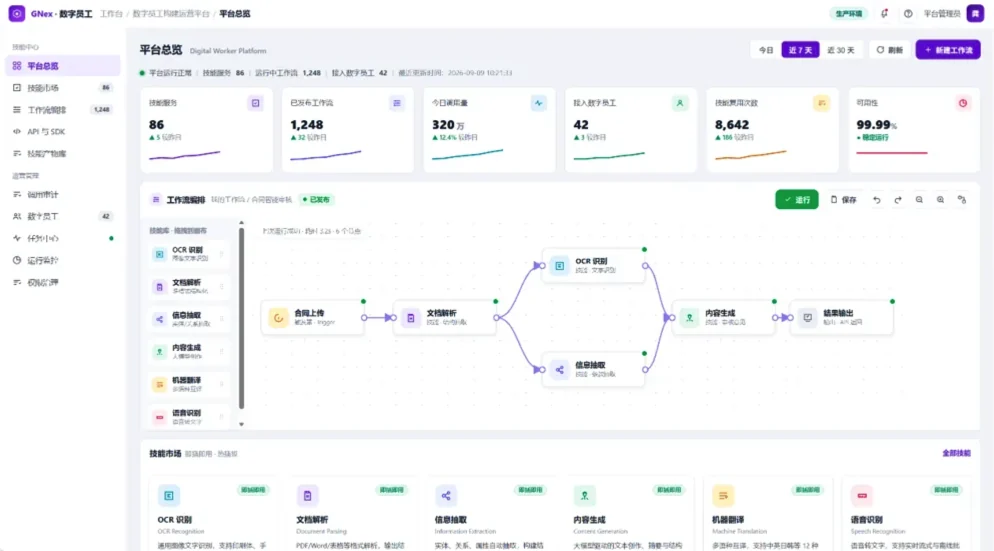Click the 接入数字员工 person icon

click(680, 103)
